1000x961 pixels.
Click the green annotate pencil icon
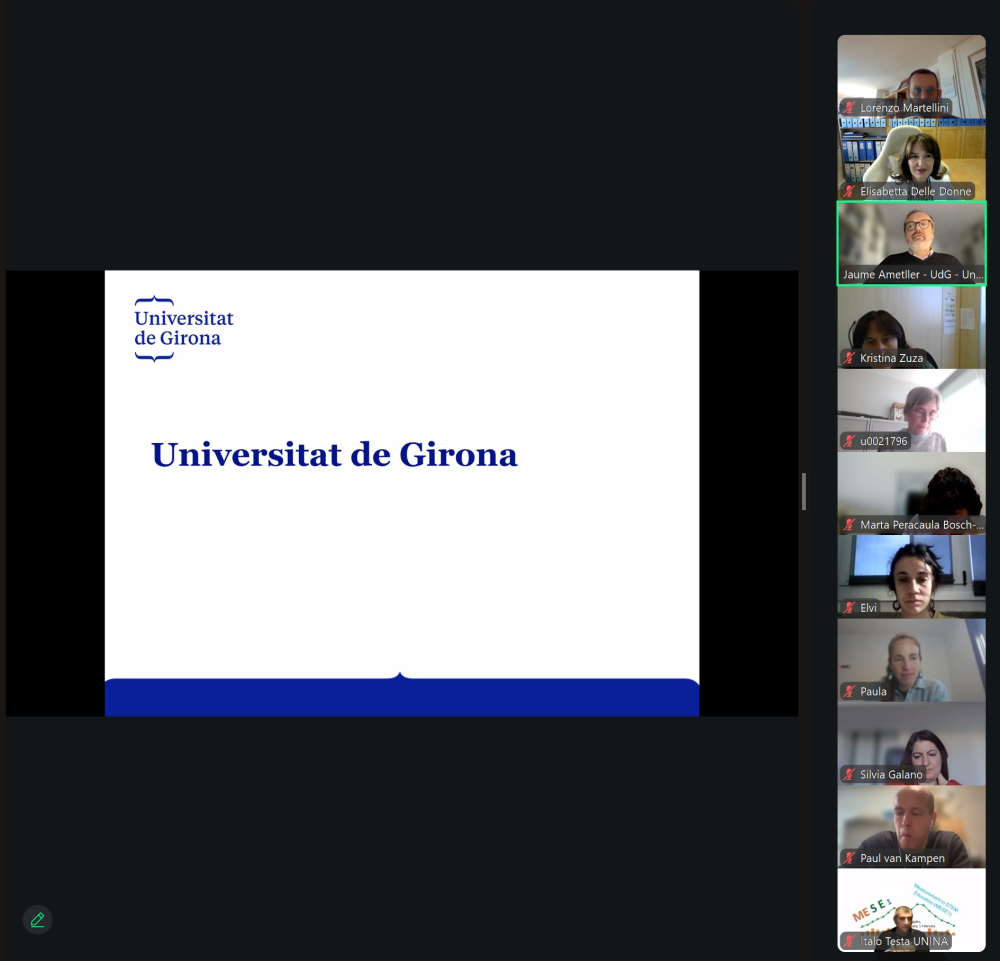(37, 920)
